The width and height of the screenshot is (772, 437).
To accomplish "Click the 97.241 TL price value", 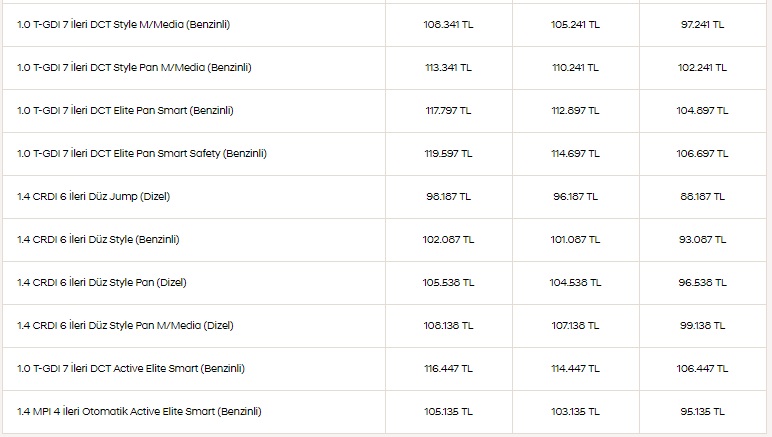I will point(703,25).
